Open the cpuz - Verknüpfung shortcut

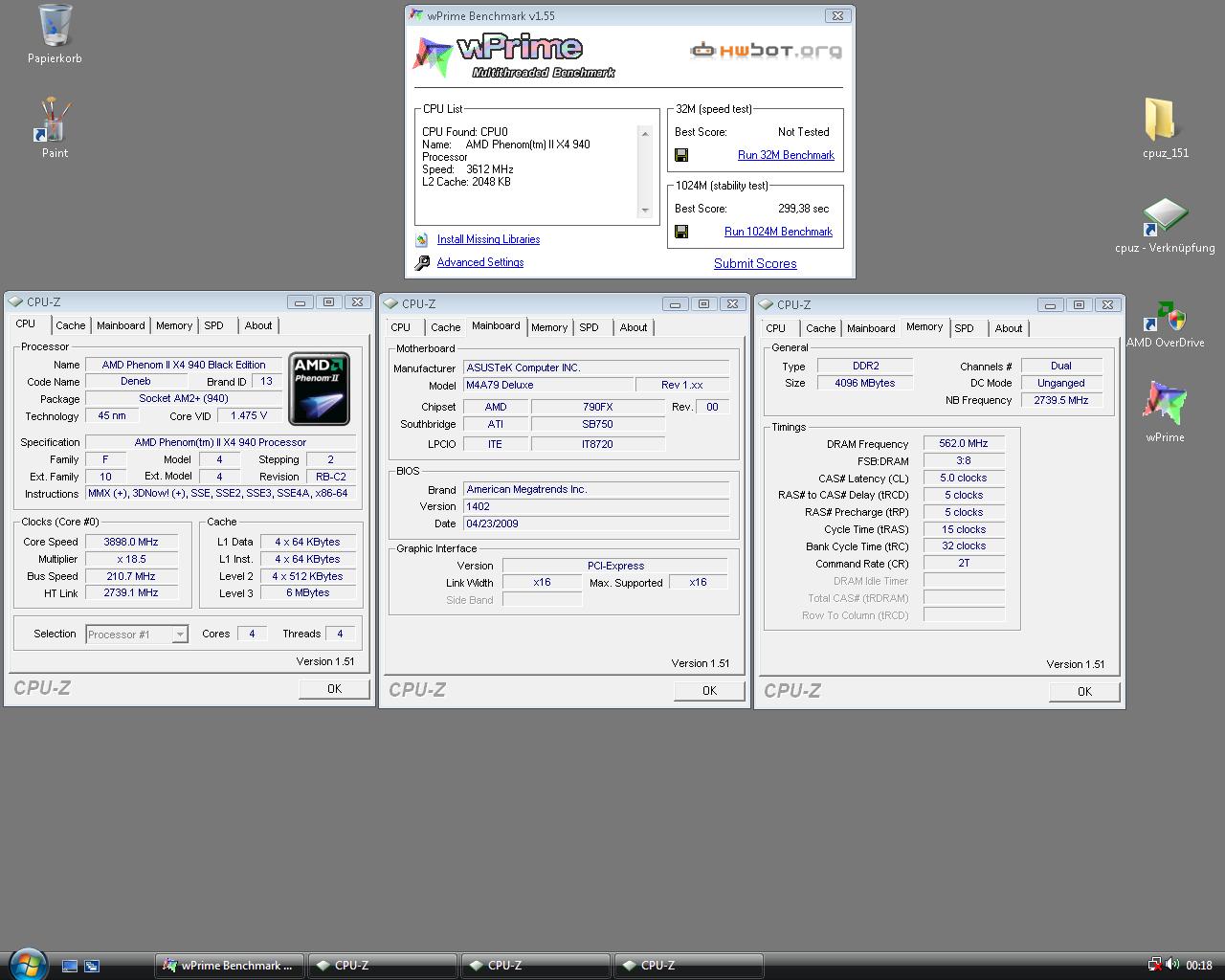tap(1165, 217)
